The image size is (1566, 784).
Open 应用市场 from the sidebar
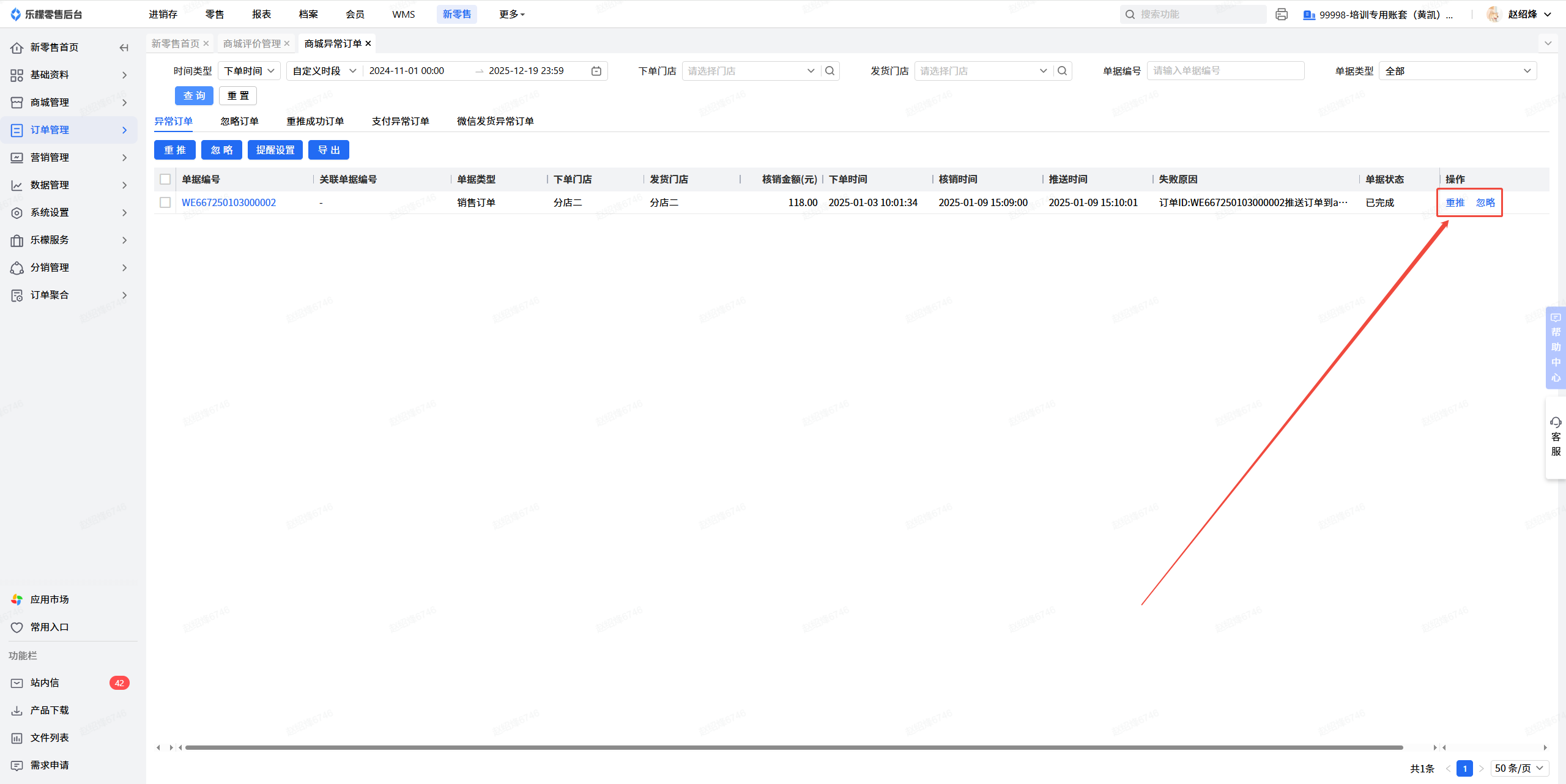point(49,599)
